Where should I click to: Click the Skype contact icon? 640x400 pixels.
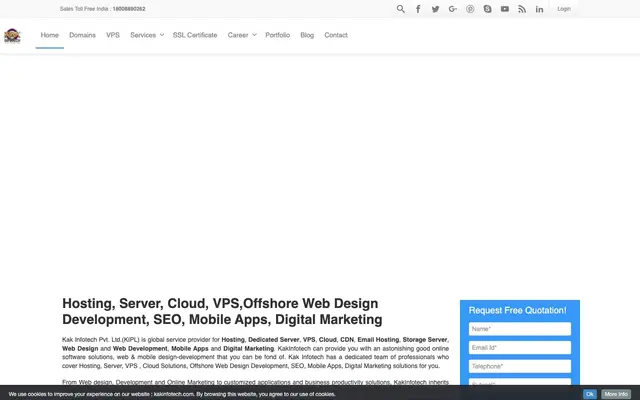[x=487, y=9]
